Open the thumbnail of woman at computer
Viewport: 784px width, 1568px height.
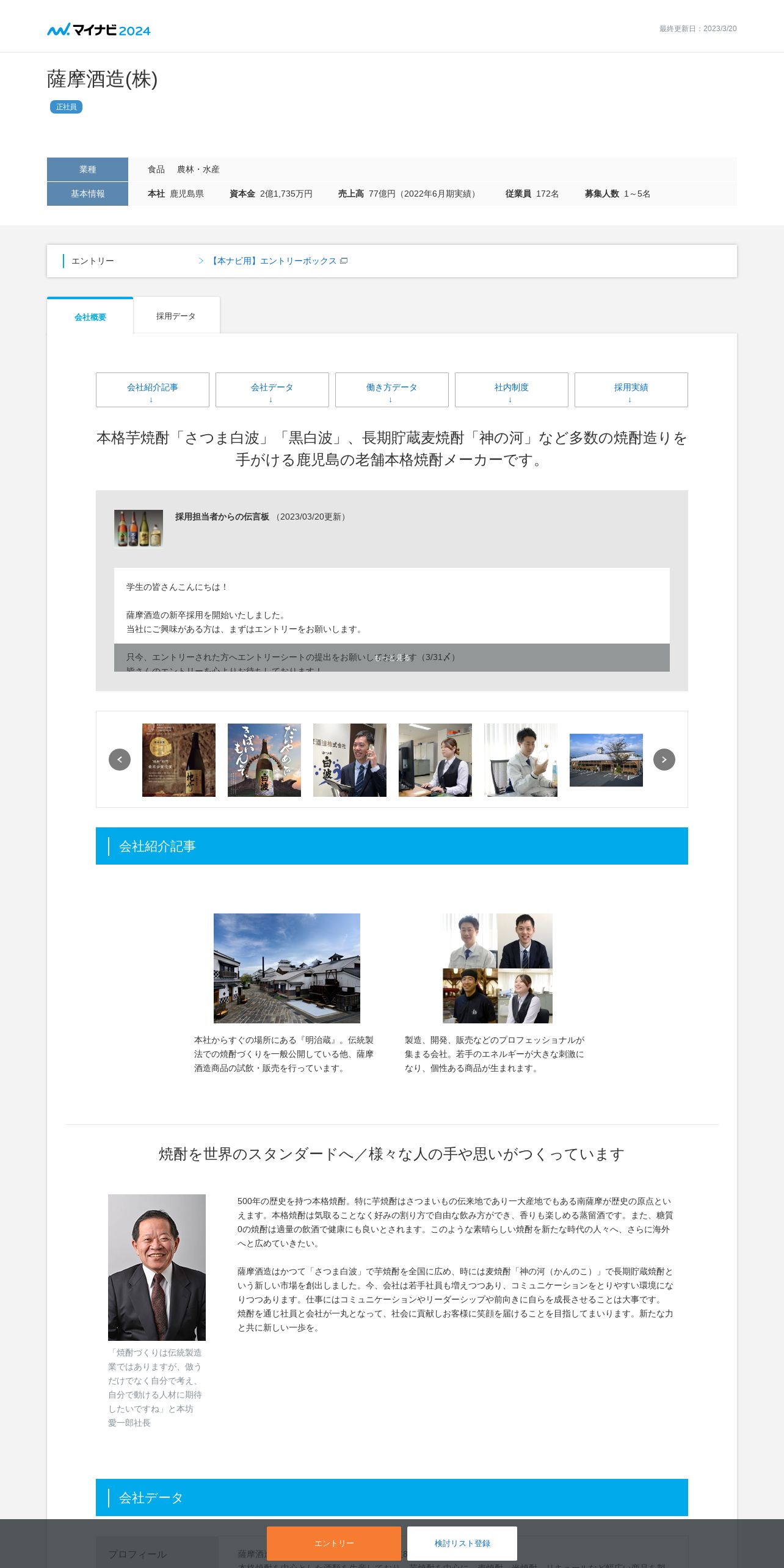click(435, 760)
